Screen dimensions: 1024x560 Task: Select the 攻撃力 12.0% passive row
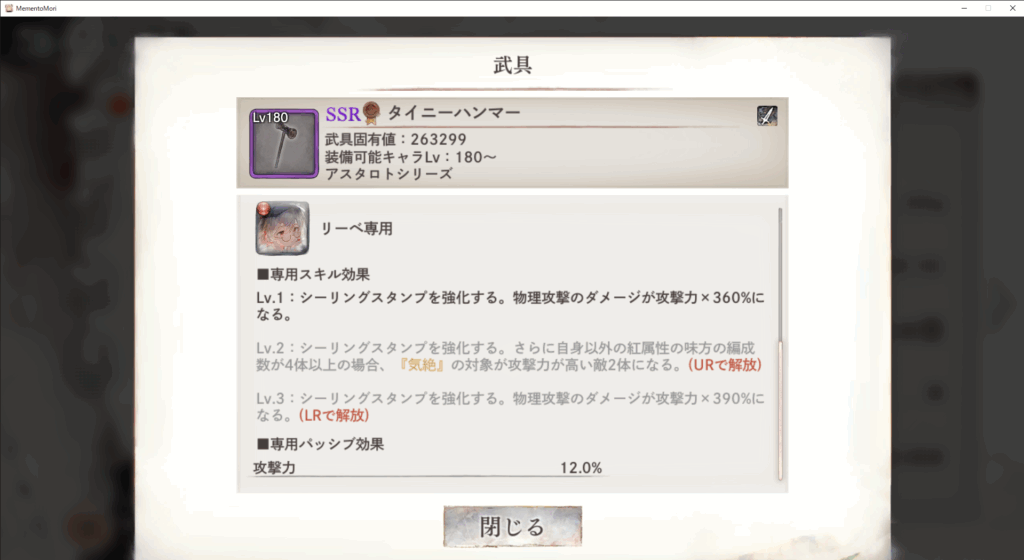[x=428, y=468]
